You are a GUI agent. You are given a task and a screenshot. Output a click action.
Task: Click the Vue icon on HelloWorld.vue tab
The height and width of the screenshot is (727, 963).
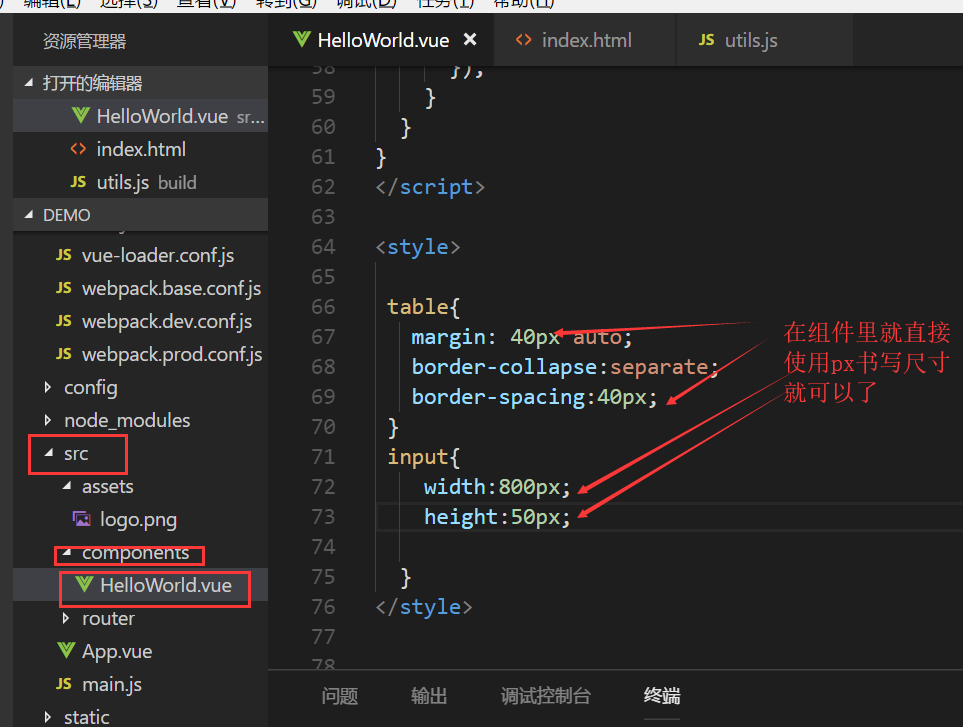pos(302,40)
